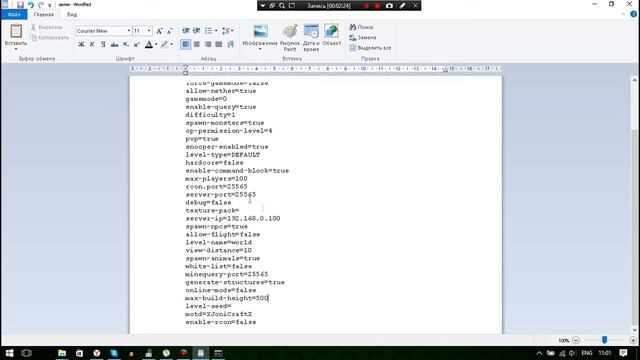Toggle subscript formatting
Screen dimensions: 640x360
(126, 44)
